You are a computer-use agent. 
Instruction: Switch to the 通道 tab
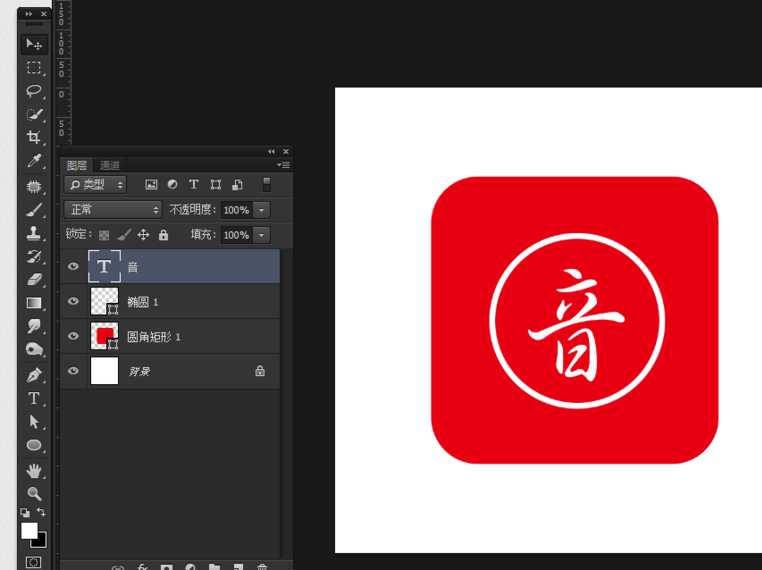click(x=110, y=165)
